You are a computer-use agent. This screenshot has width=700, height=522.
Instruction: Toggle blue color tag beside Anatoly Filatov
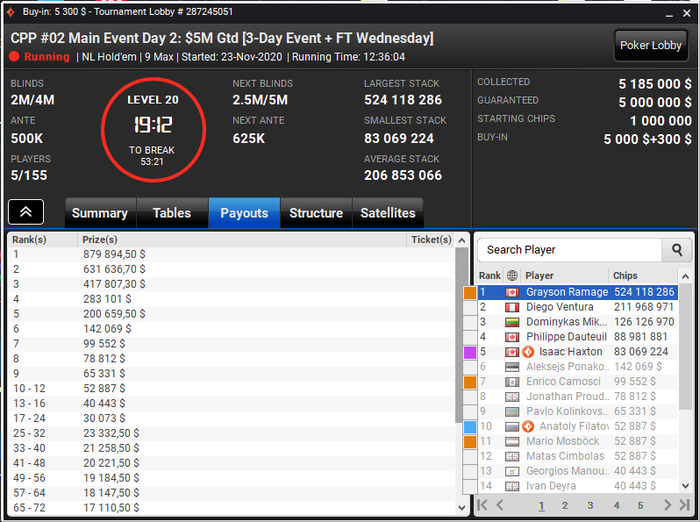(470, 427)
